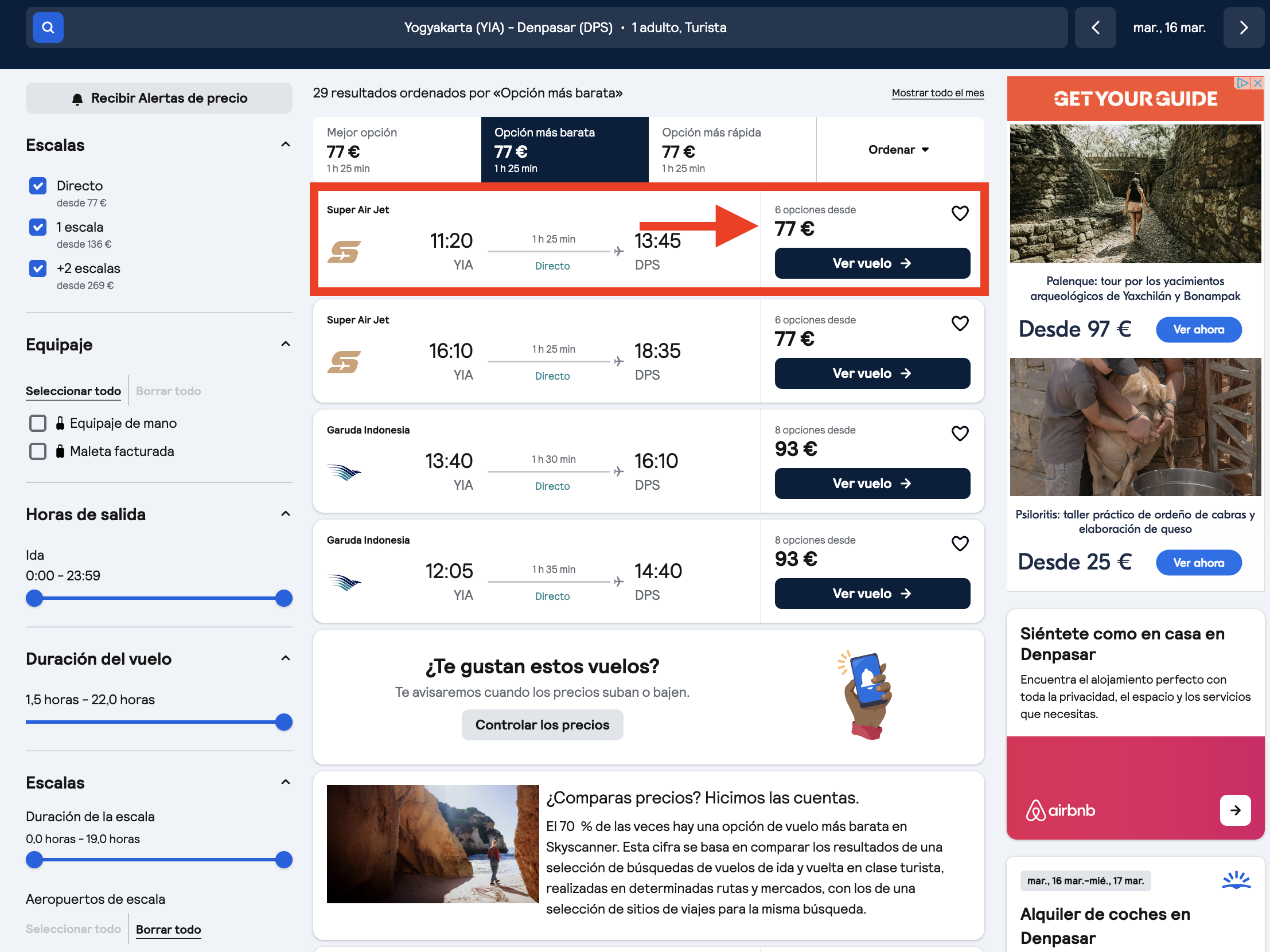Save the 11:20 Super Air Jet flight heart
The image size is (1270, 952).
click(960, 213)
